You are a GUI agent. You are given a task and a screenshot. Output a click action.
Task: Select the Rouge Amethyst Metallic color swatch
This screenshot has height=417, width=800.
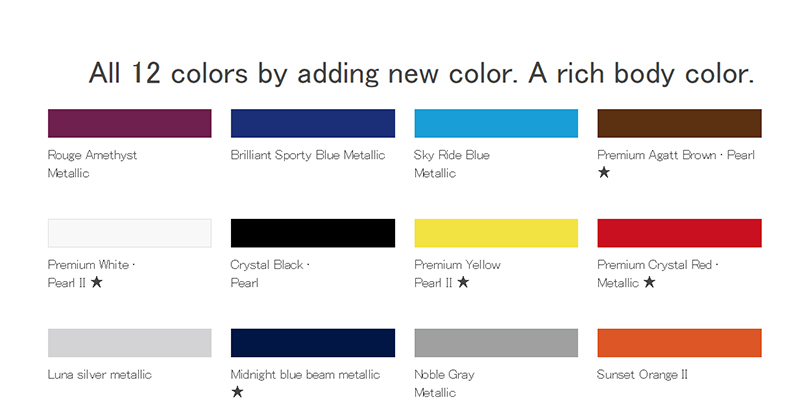point(130,123)
